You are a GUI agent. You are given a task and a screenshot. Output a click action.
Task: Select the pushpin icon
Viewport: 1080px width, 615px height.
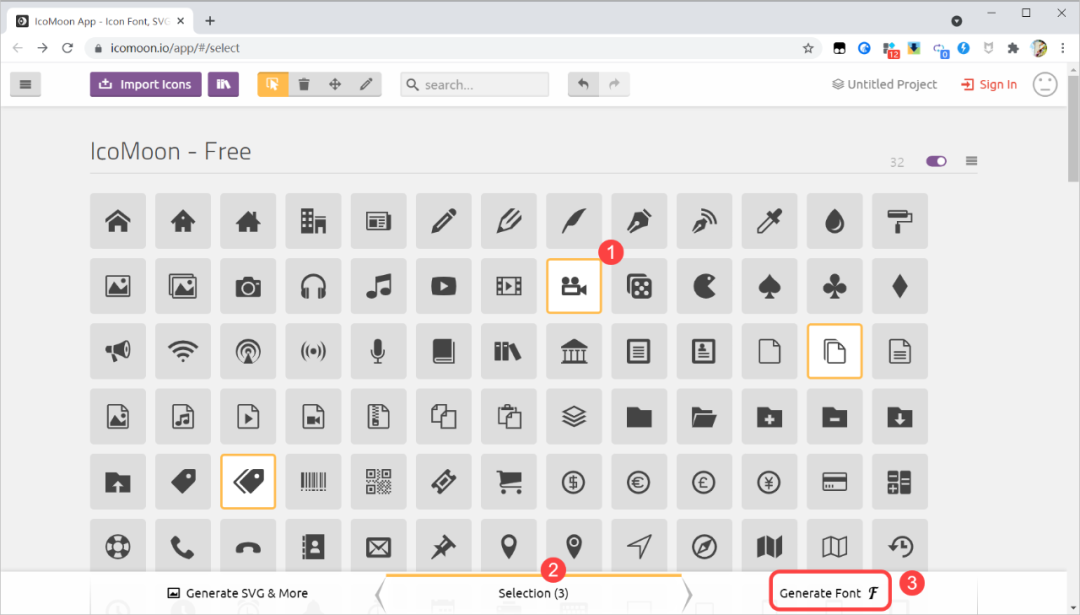click(x=444, y=546)
